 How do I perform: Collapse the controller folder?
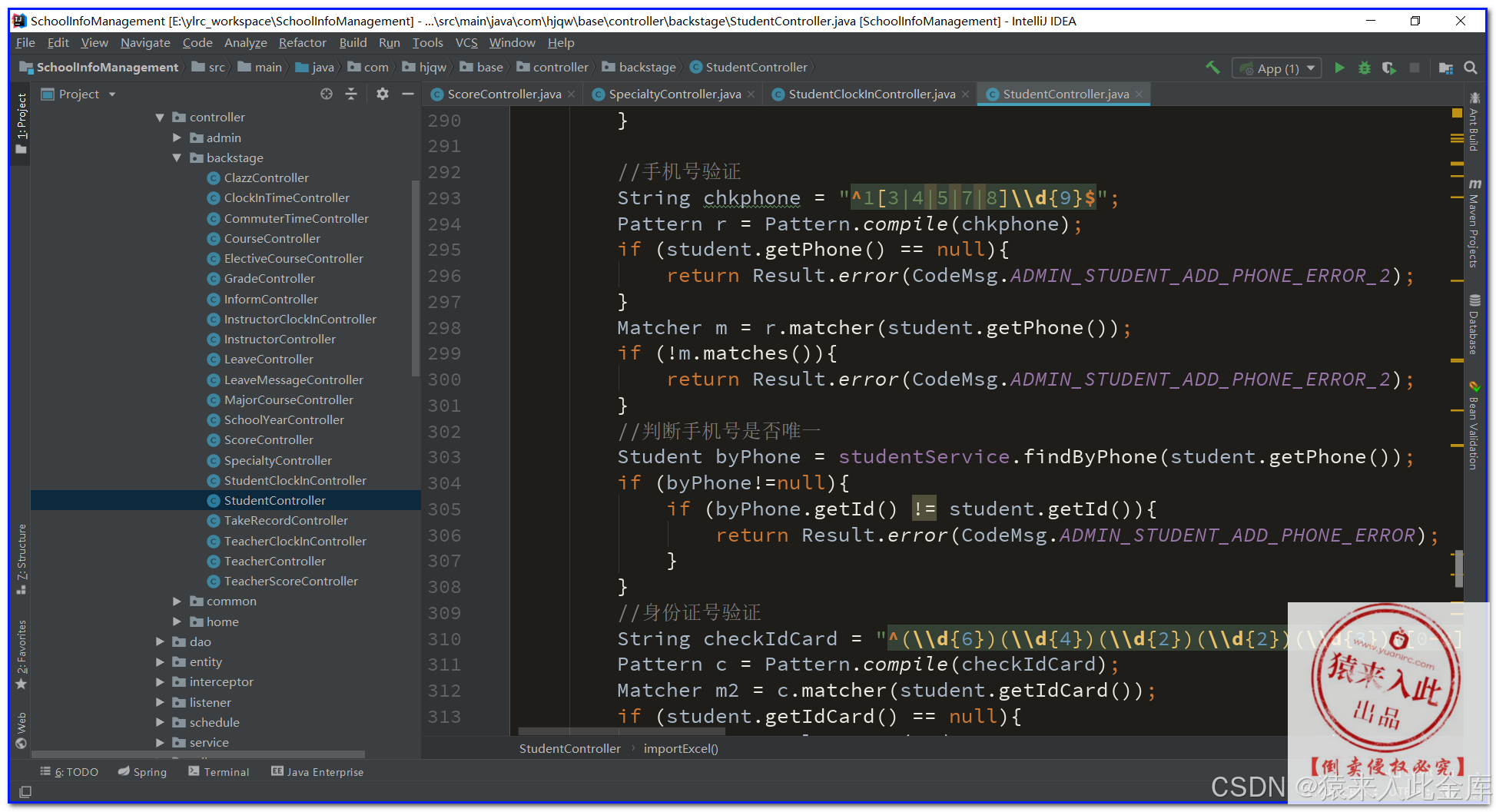point(160,118)
